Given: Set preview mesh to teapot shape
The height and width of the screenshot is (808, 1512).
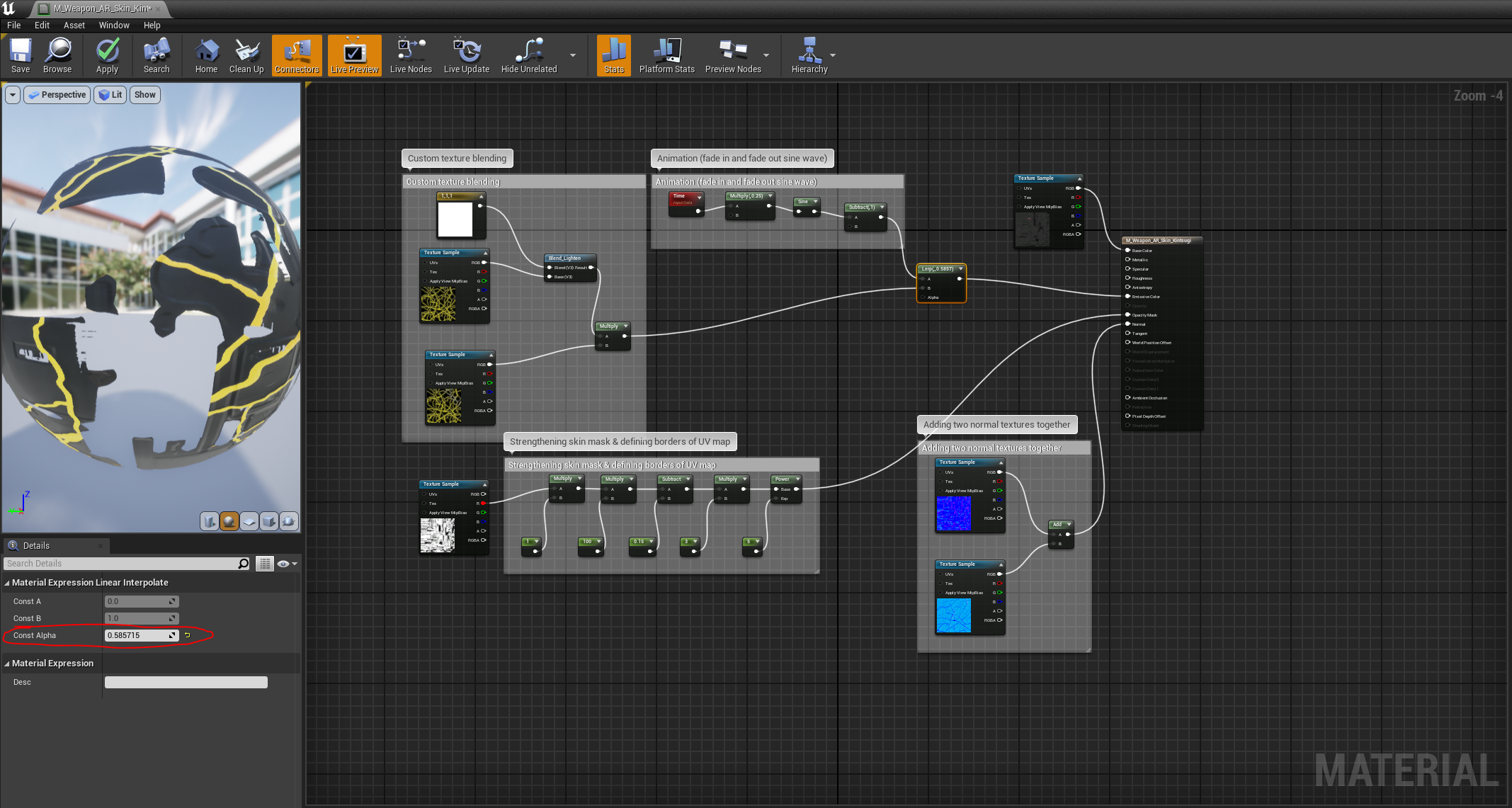Looking at the screenshot, I should [x=289, y=522].
